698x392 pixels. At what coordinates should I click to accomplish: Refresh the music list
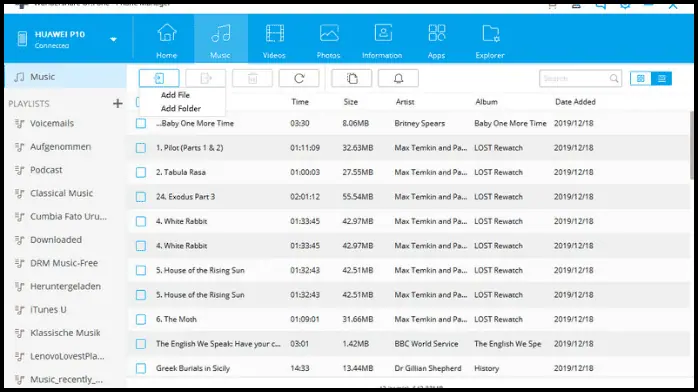tap(299, 78)
